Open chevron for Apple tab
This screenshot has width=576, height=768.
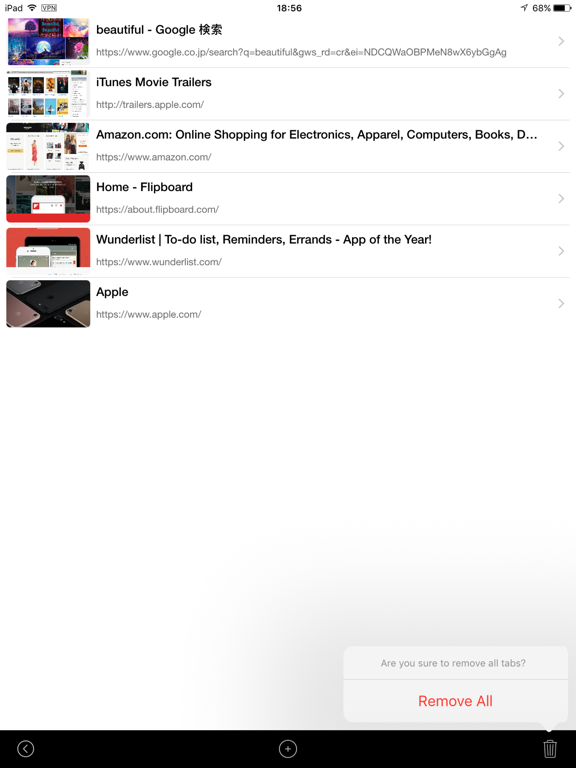(561, 304)
